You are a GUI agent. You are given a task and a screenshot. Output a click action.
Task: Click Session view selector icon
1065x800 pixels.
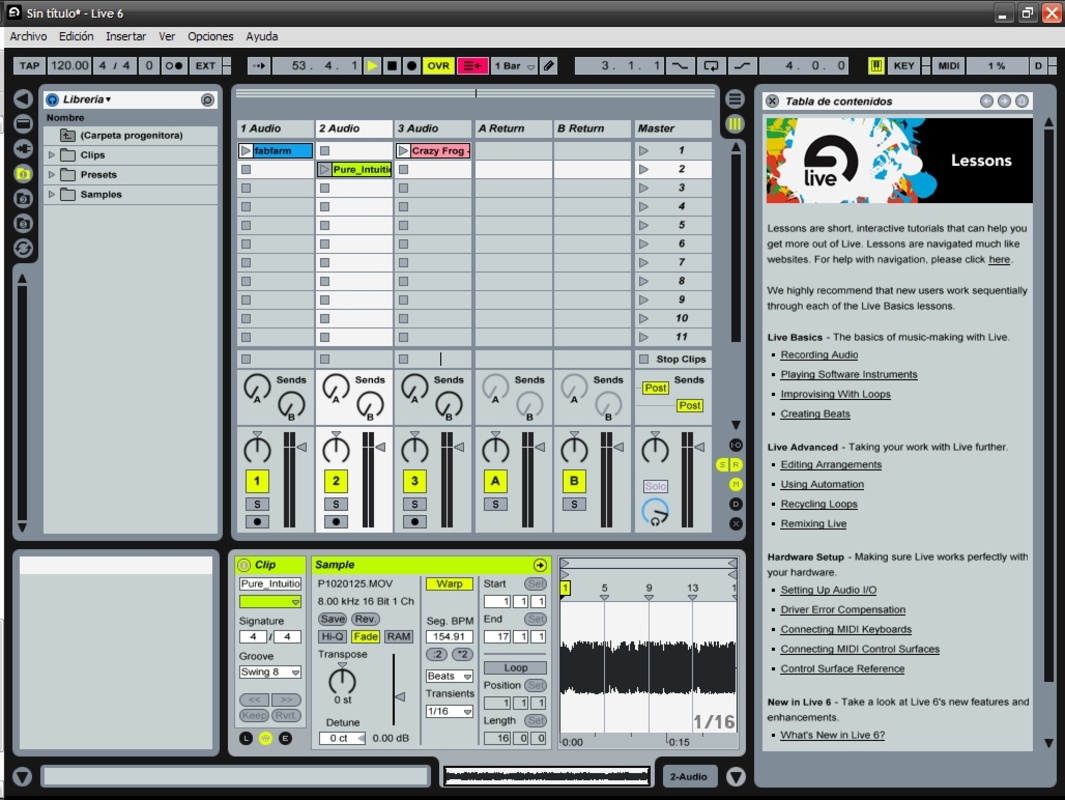click(x=735, y=124)
